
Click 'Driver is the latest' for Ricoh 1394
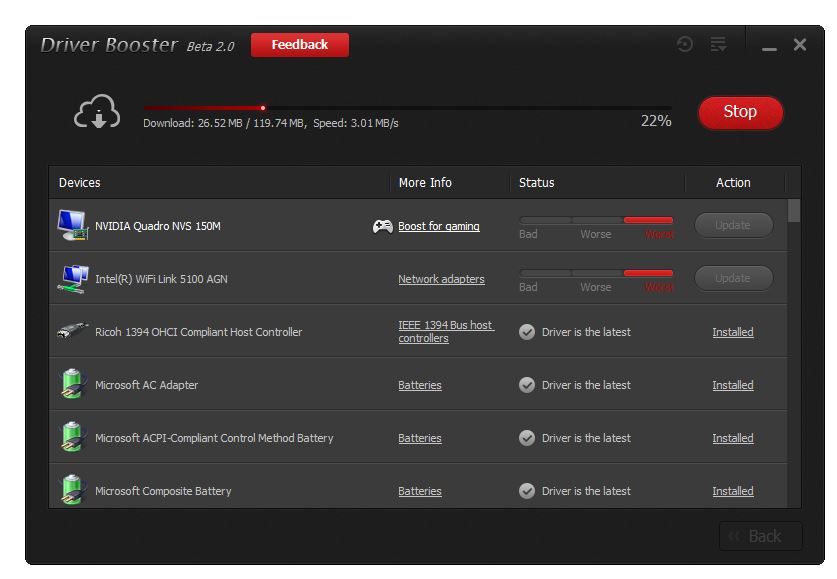point(586,332)
